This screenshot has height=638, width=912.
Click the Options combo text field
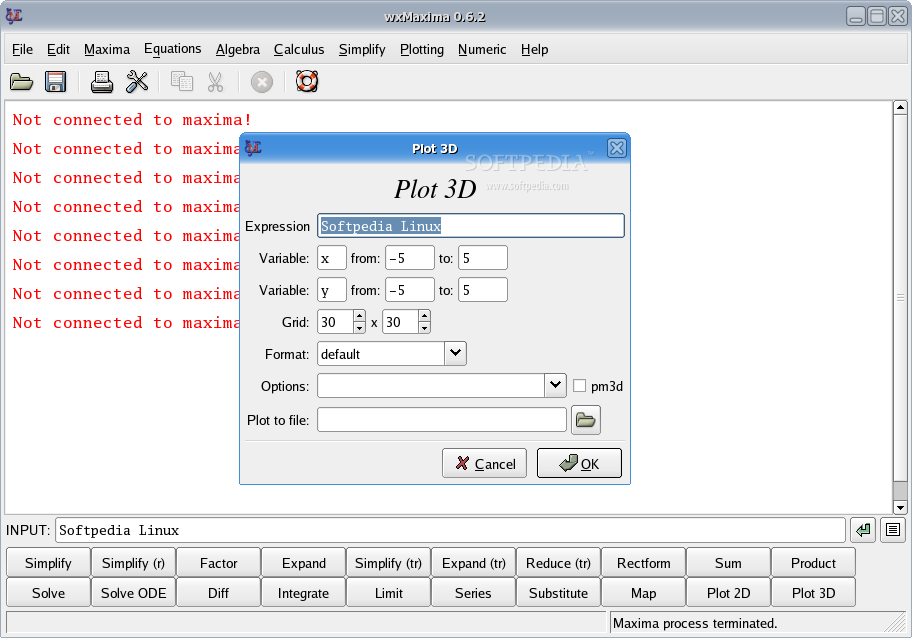click(431, 385)
